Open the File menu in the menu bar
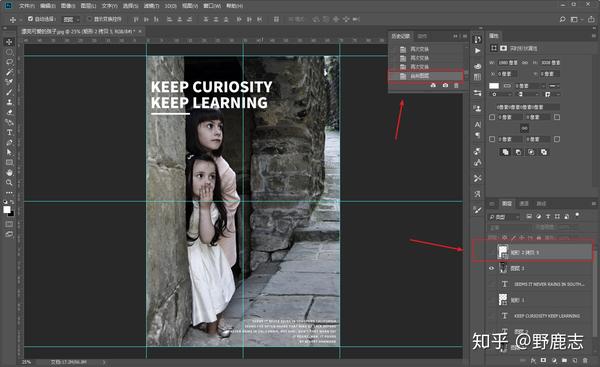Viewport: 600px width, 367px height. pos(27,6)
